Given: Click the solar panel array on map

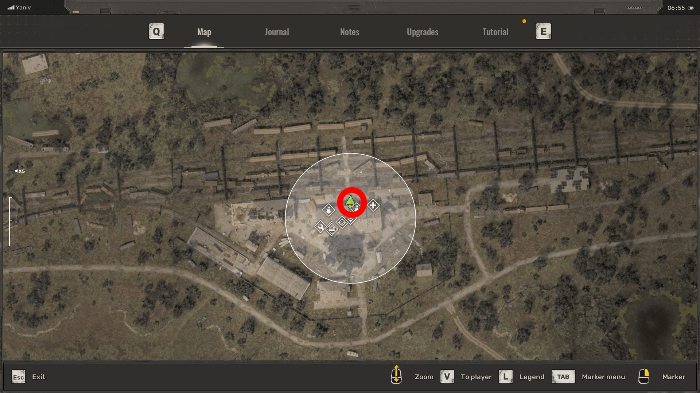Looking at the screenshot, I should [570, 180].
